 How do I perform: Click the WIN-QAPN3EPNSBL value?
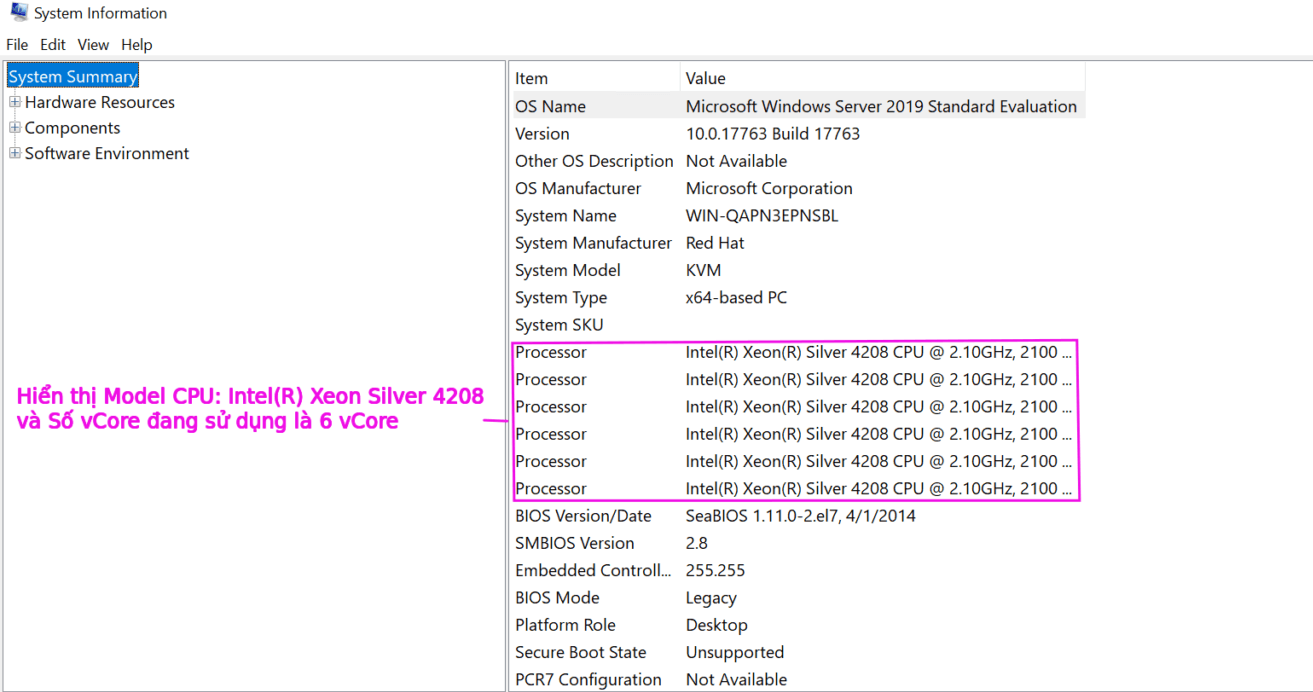click(x=762, y=216)
